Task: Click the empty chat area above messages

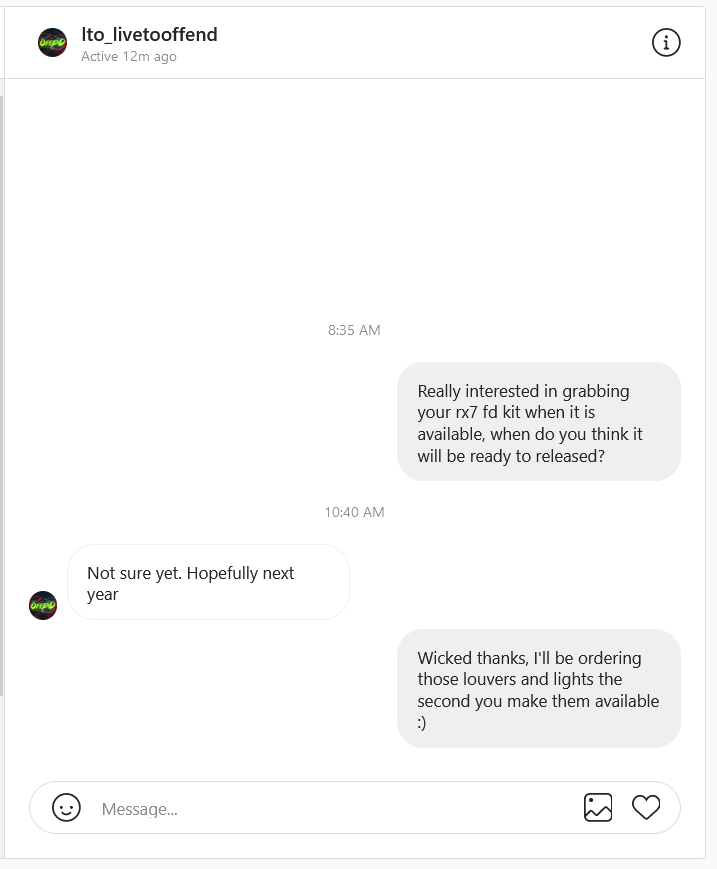Action: click(x=355, y=200)
